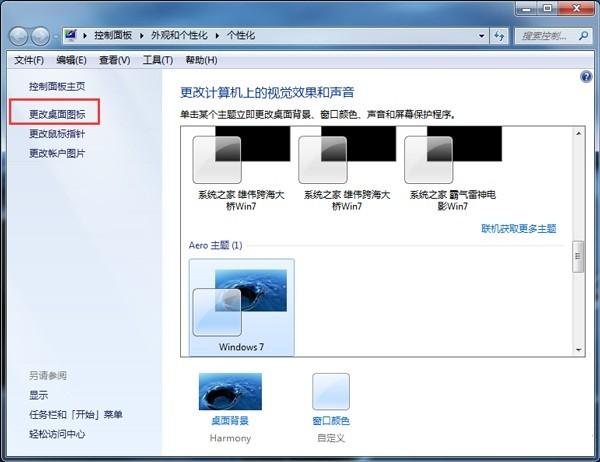Open the 文件(F) menu

coord(29,60)
